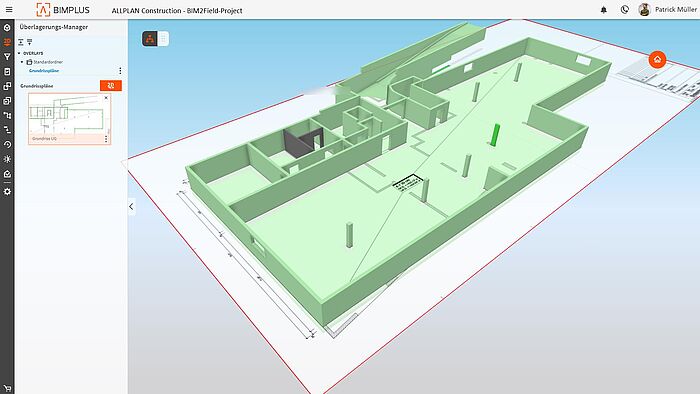Open the lighting sun icon in sidebar

coord(7,159)
